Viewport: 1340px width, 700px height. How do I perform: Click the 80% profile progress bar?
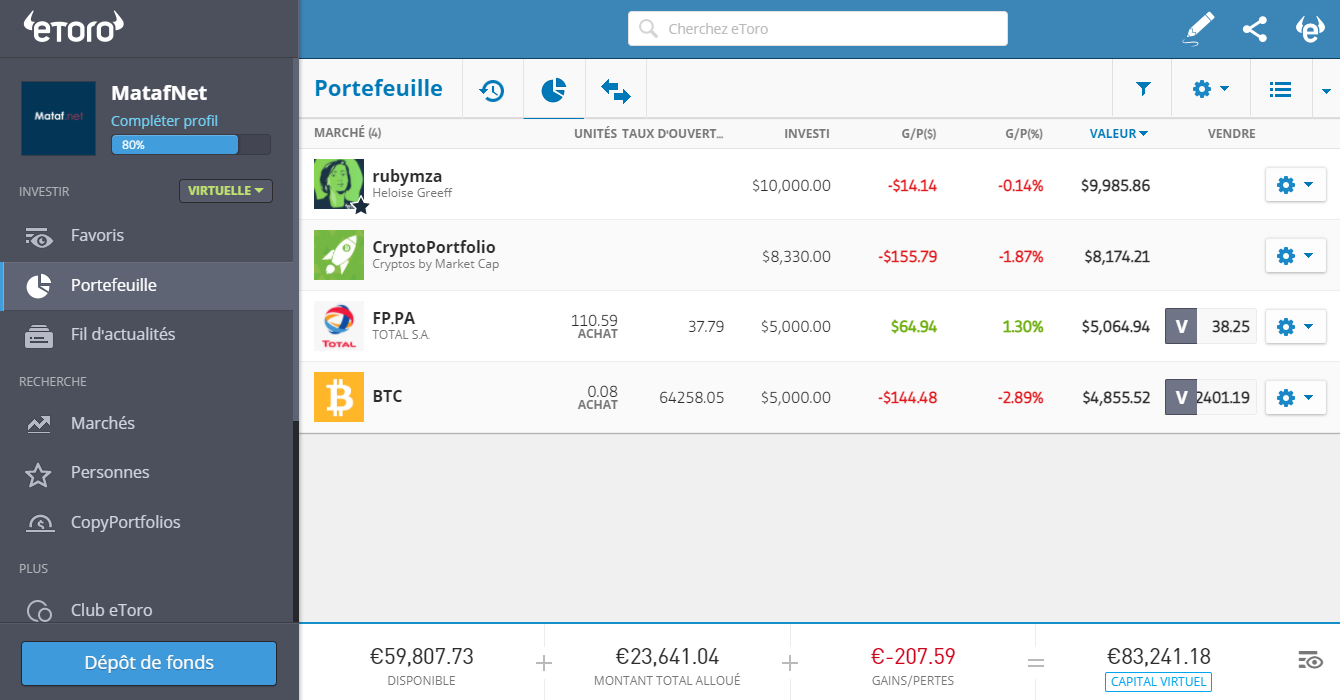[x=191, y=145]
